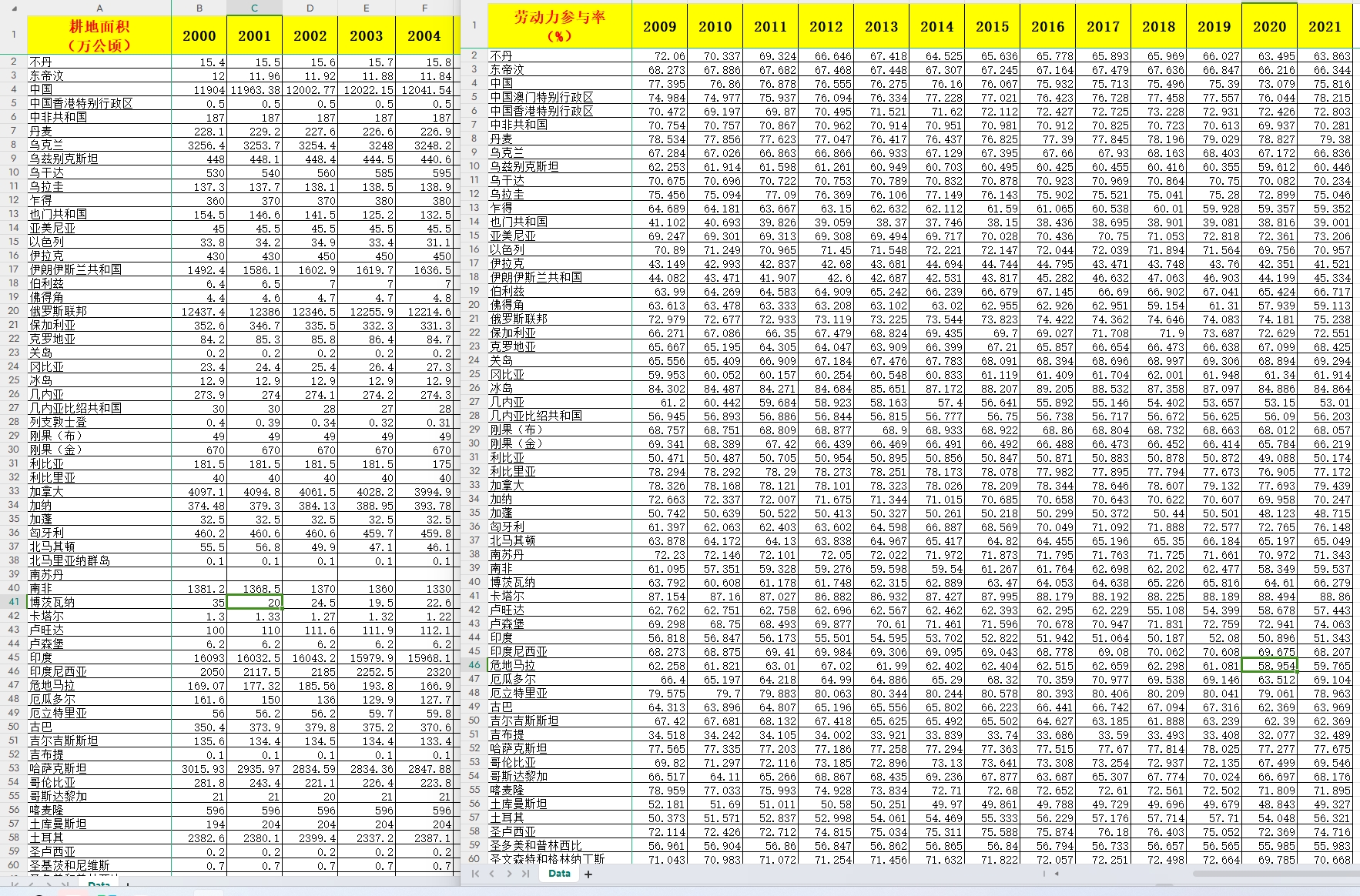Image resolution: width=1360 pixels, height=896 pixels.
Task: Select the 2017 year header cell
Action: coord(1104,26)
